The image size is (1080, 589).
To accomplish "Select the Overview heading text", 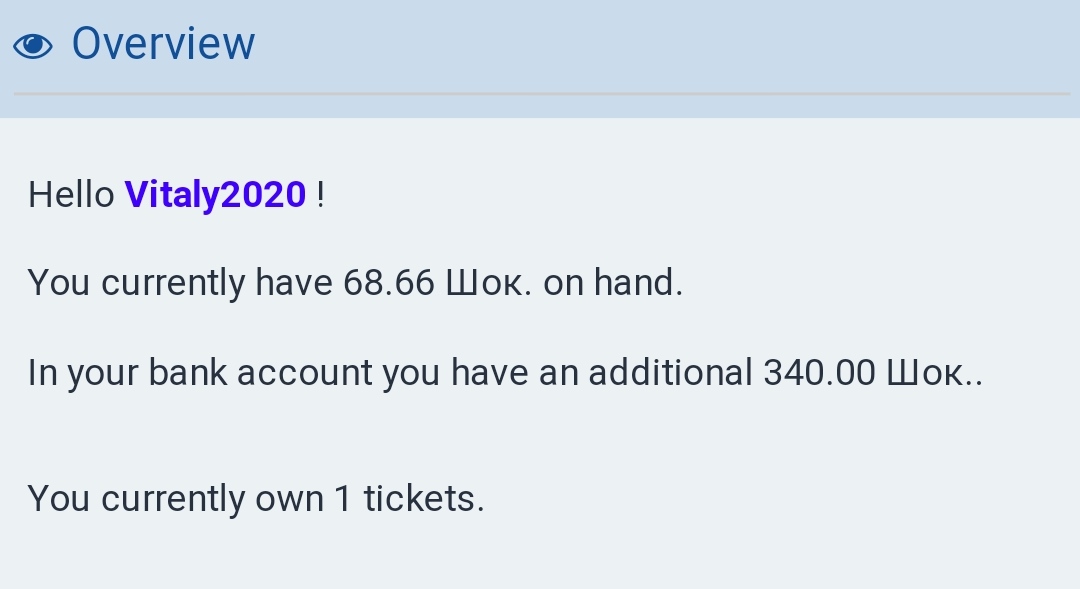I will 163,44.
